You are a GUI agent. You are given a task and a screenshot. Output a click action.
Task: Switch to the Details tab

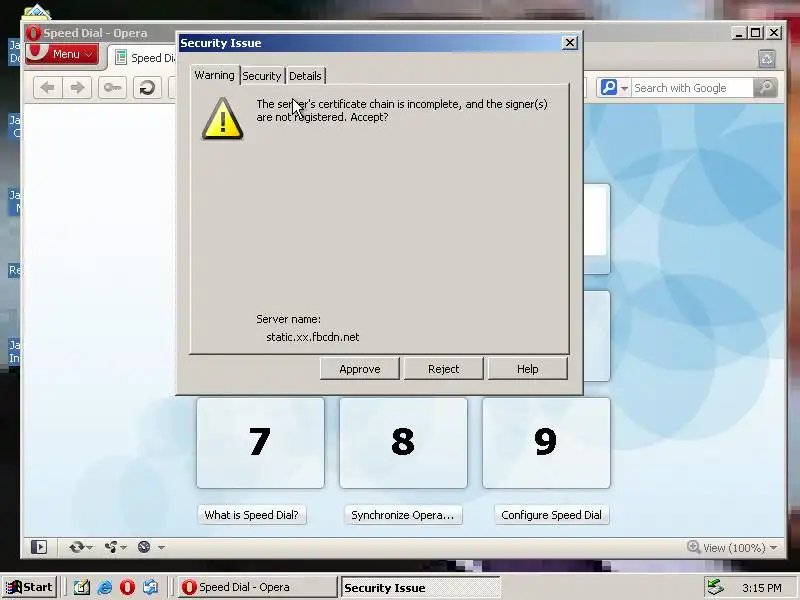(x=305, y=76)
